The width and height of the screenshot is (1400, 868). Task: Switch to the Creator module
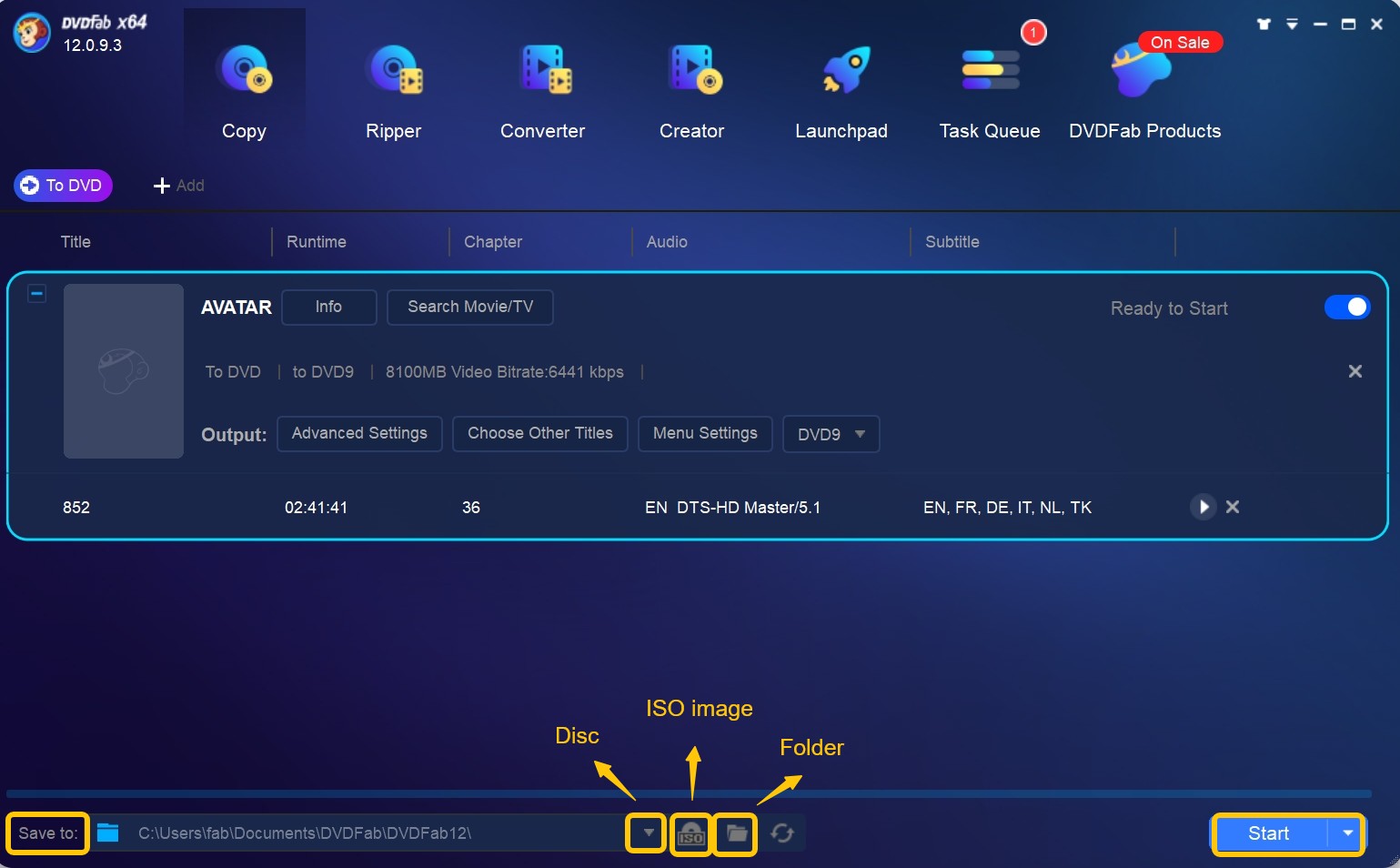pyautogui.click(x=692, y=91)
